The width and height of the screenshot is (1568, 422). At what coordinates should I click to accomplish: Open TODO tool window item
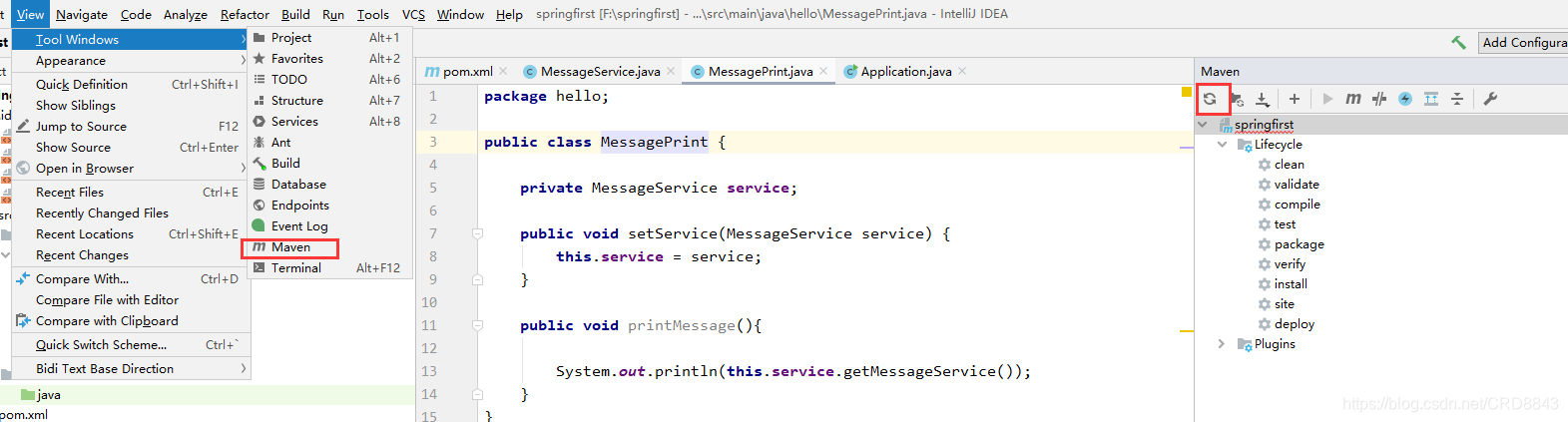pyautogui.click(x=329, y=80)
